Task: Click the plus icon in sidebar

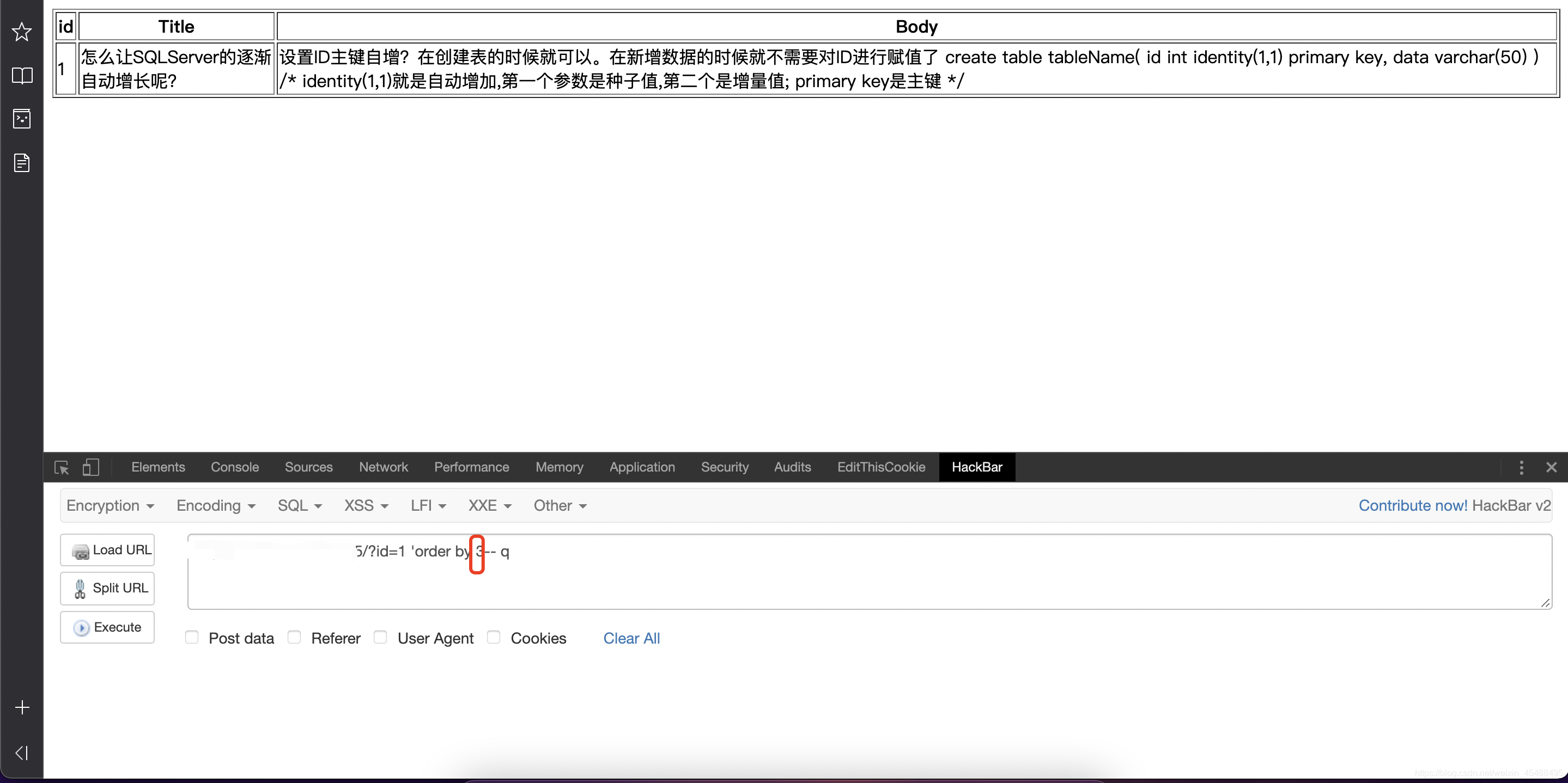Action: coord(22,707)
